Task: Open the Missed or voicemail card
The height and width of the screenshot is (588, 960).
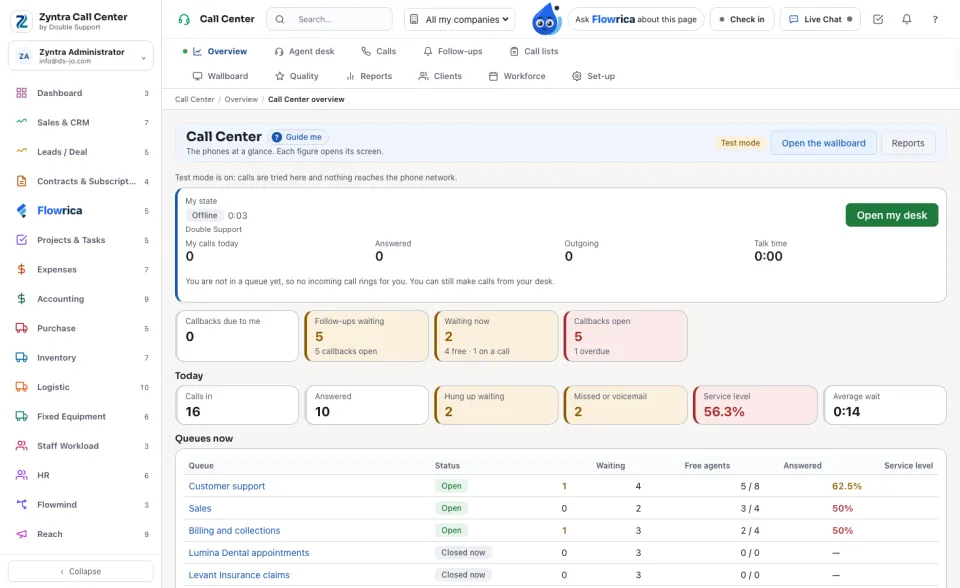Action: pyautogui.click(x=626, y=405)
